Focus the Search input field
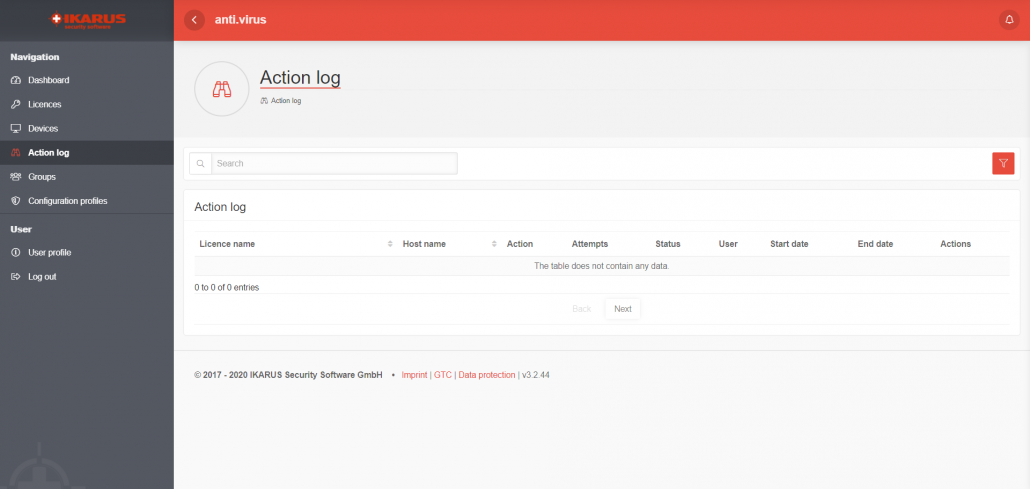 [334, 163]
